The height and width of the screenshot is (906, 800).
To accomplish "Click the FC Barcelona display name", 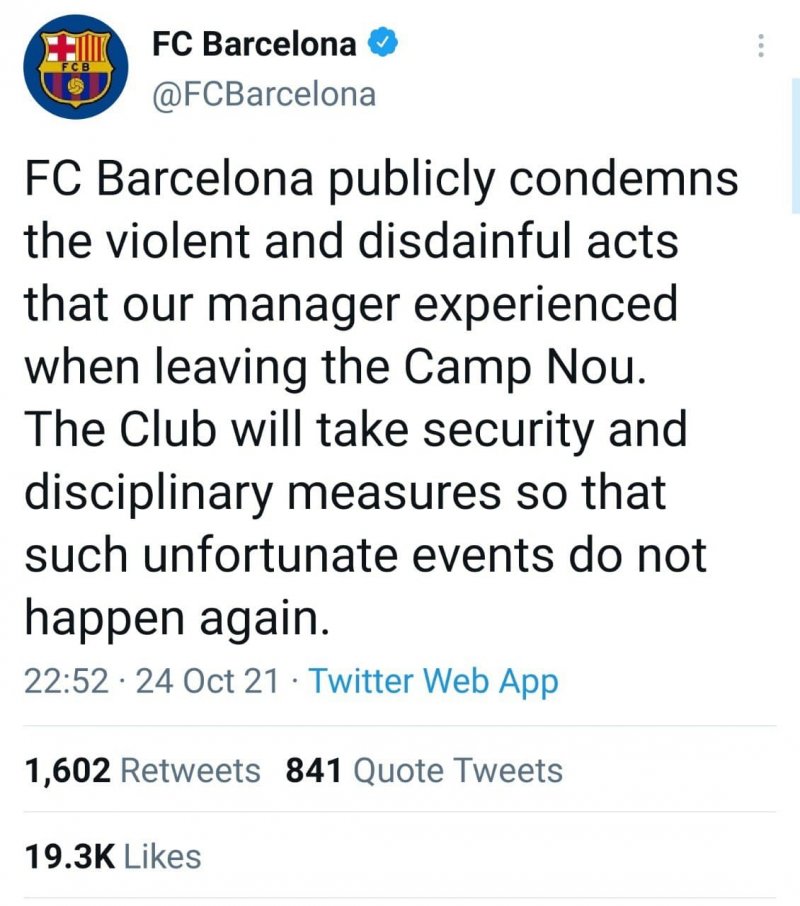I will pyautogui.click(x=254, y=44).
